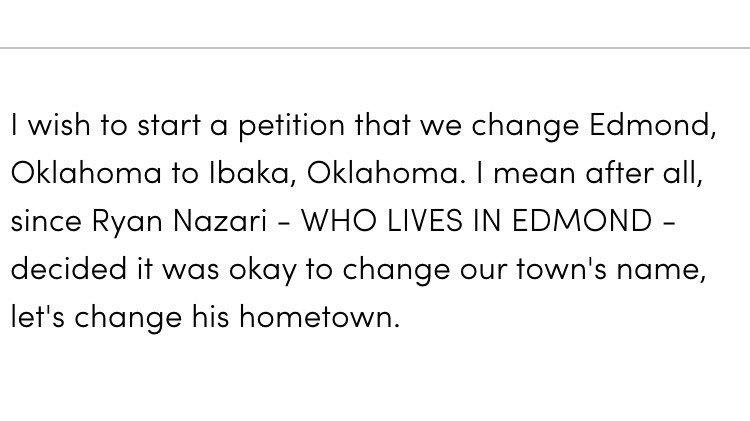This screenshot has height=421, width=750.
Task: Click the word "since"
Action: 46,223
